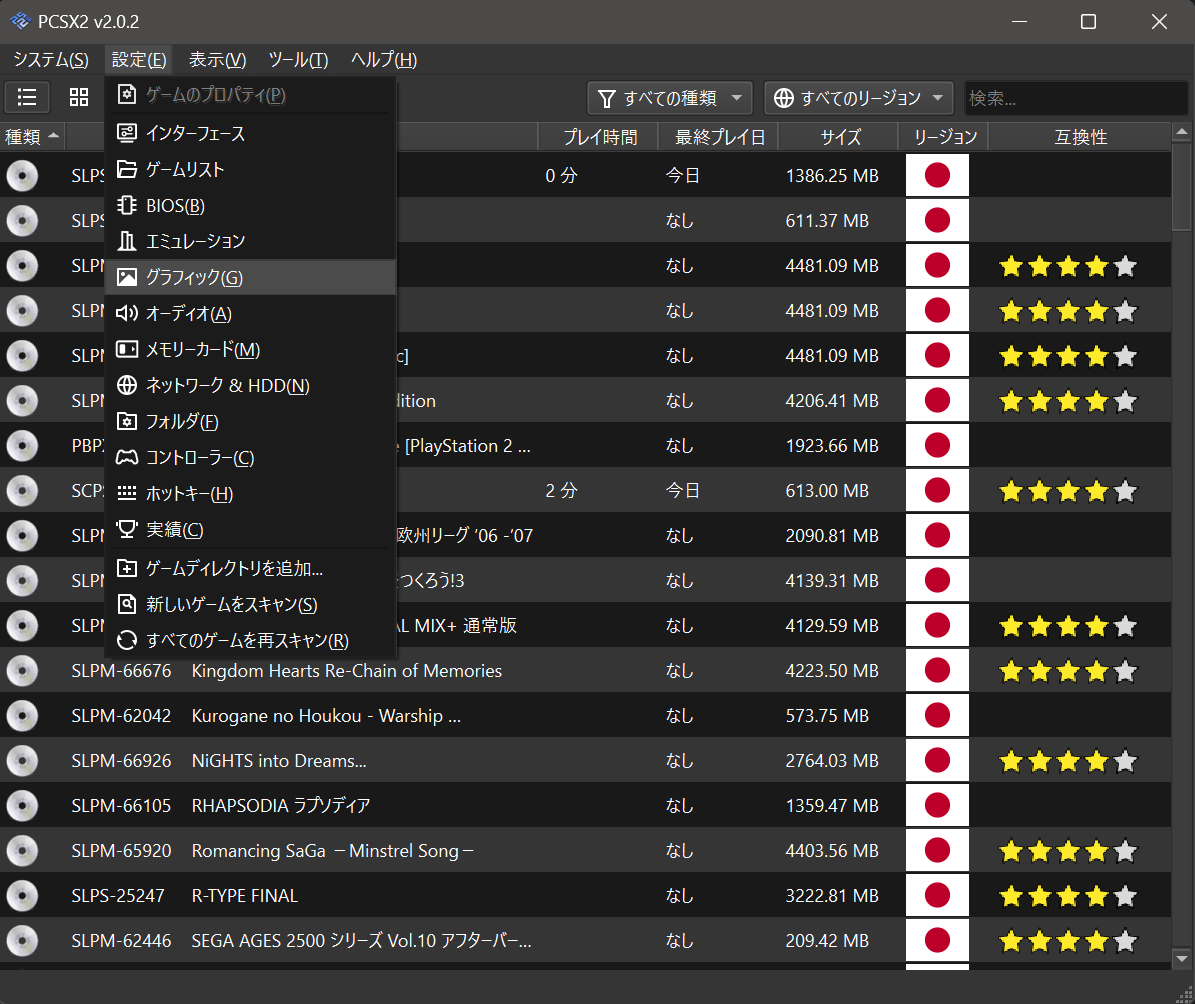Click the rescan all games refresh icon

click(x=127, y=640)
